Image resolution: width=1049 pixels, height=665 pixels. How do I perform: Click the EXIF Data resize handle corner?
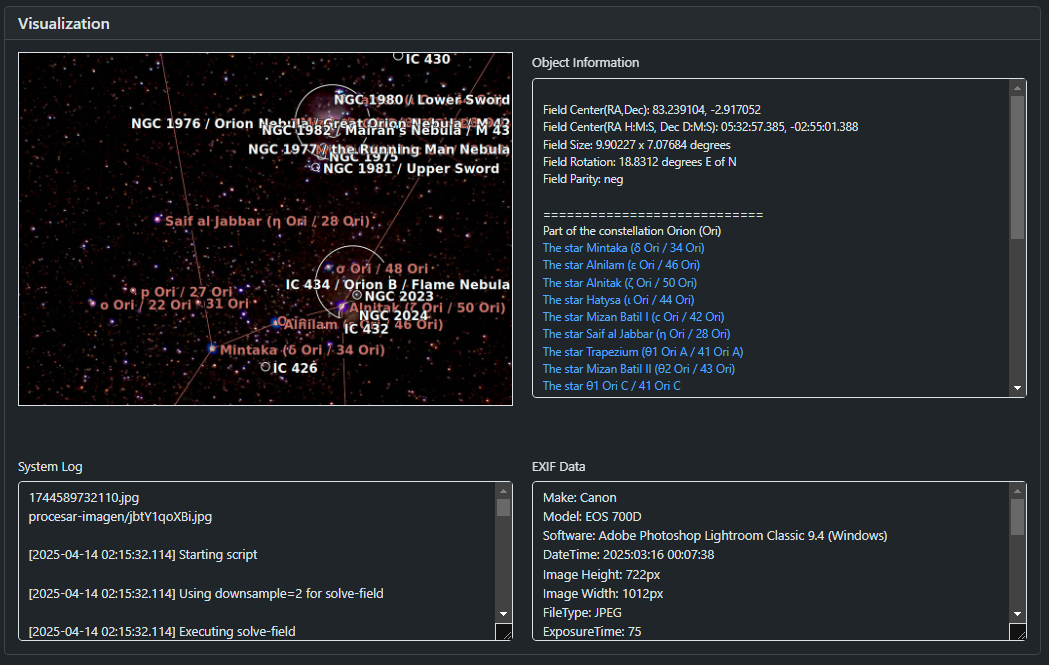[x=1018, y=633]
